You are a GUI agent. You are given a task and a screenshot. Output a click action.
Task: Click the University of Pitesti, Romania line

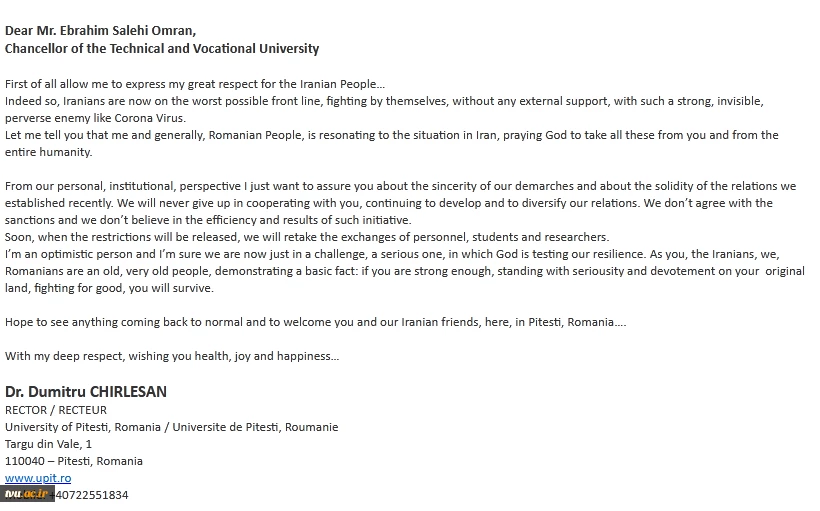(x=172, y=427)
